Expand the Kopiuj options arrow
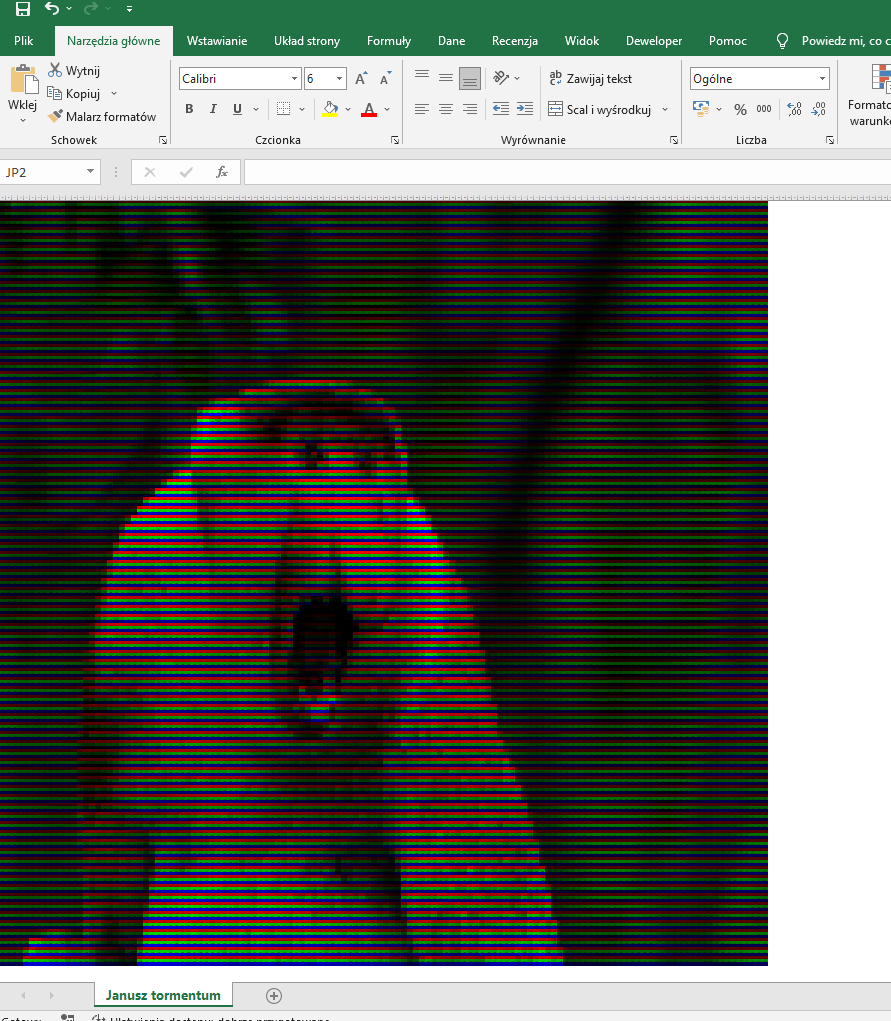891x1021 pixels. tap(114, 94)
